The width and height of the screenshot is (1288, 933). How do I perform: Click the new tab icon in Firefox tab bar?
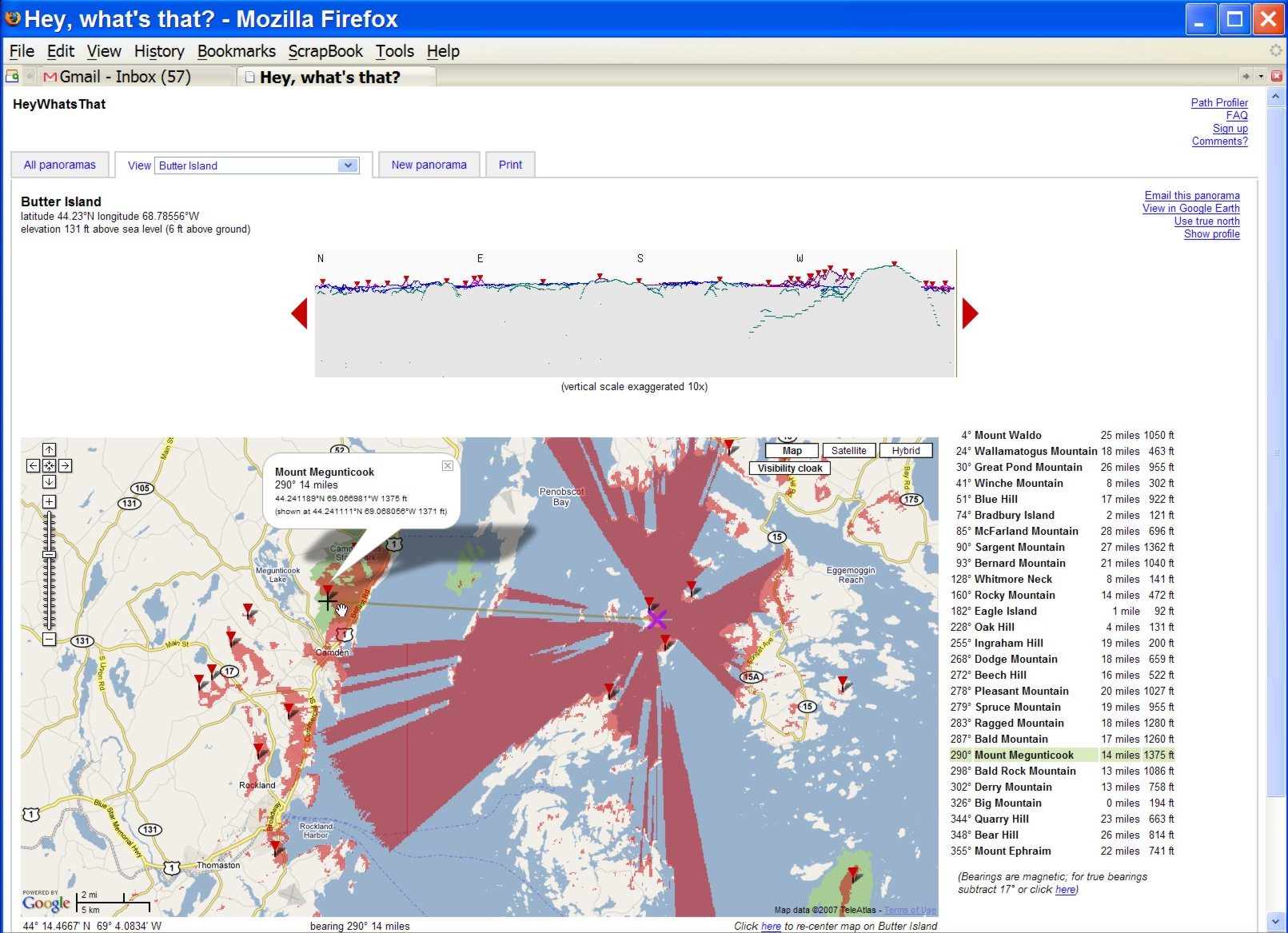pos(13,76)
